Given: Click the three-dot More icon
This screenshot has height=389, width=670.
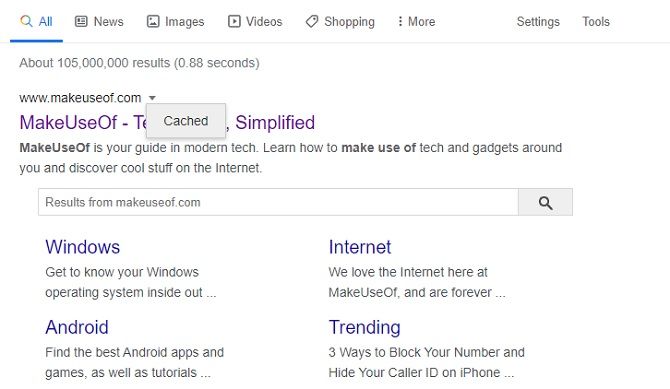Looking at the screenshot, I should click(x=400, y=21).
